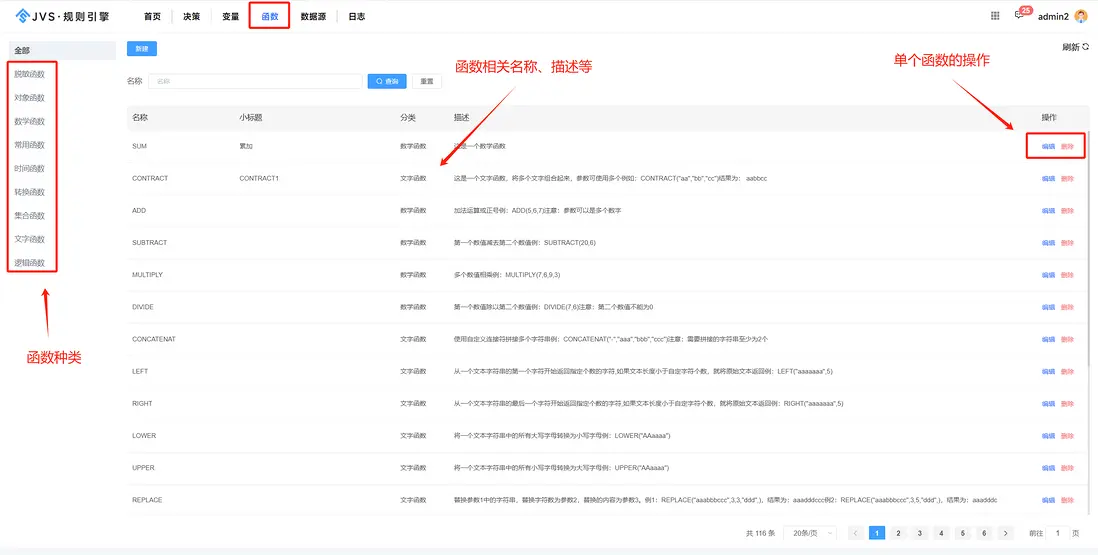Screen dimensions: 1098x555
Task: Open the 数据源 tab
Action: click(313, 16)
